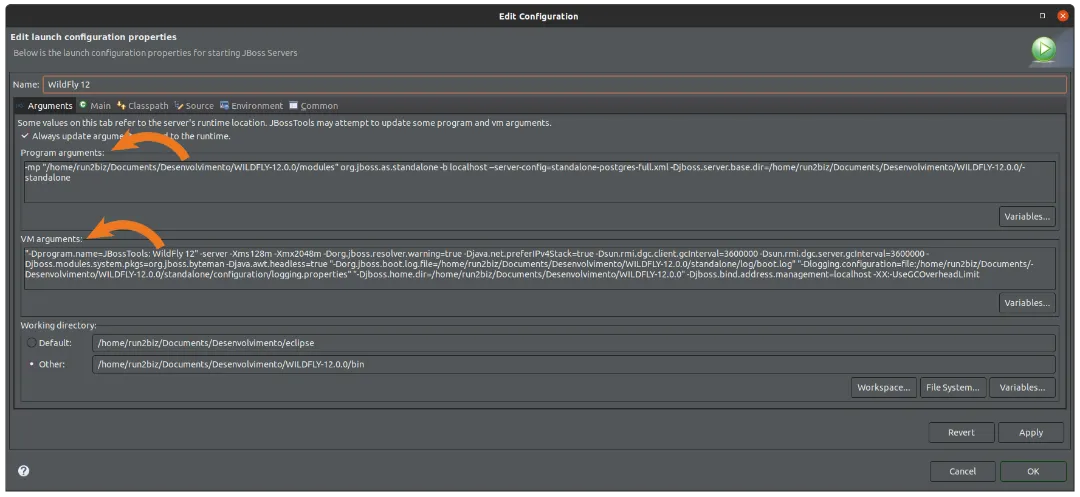Open the File System... browse button

click(953, 388)
